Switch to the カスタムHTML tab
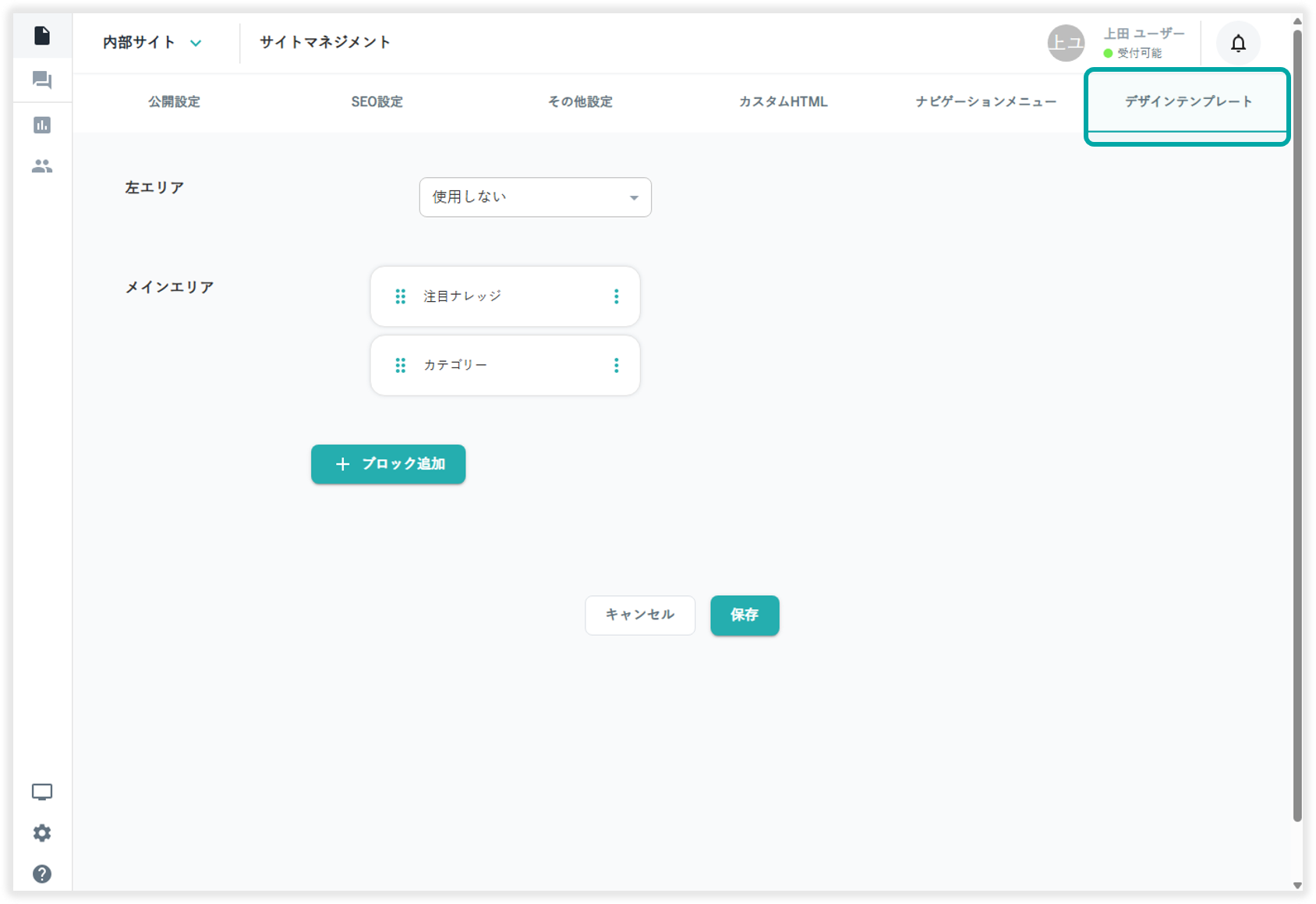This screenshot has height=904, width=1316. point(783,102)
